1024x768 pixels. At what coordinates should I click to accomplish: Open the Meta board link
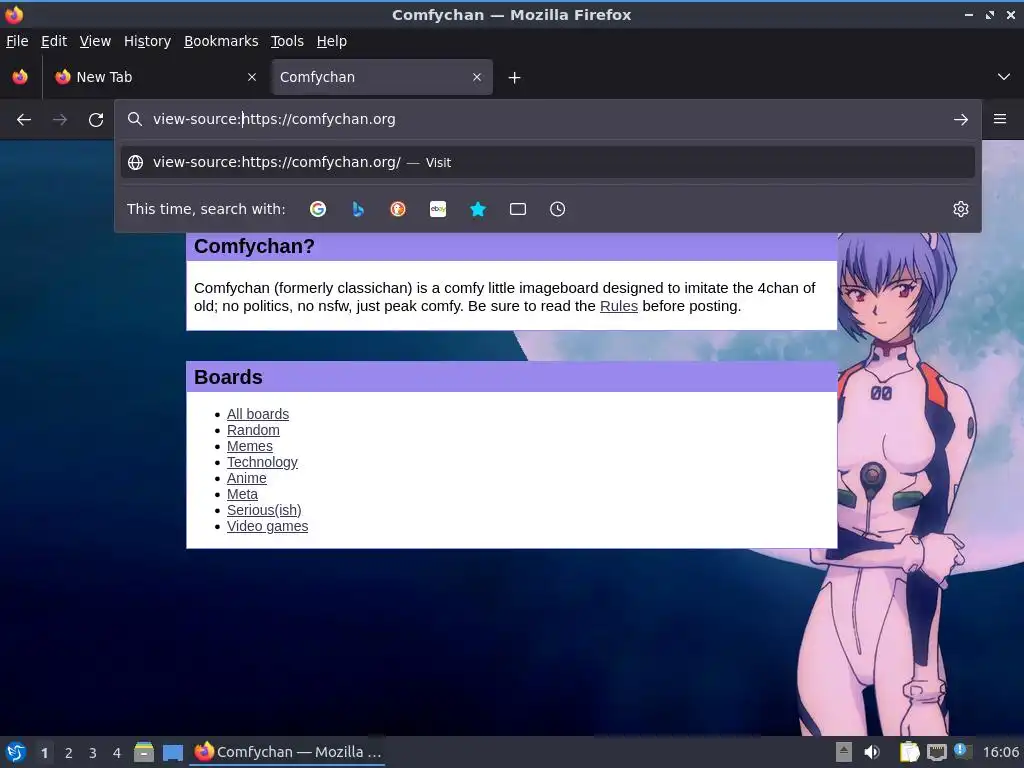pyautogui.click(x=242, y=494)
